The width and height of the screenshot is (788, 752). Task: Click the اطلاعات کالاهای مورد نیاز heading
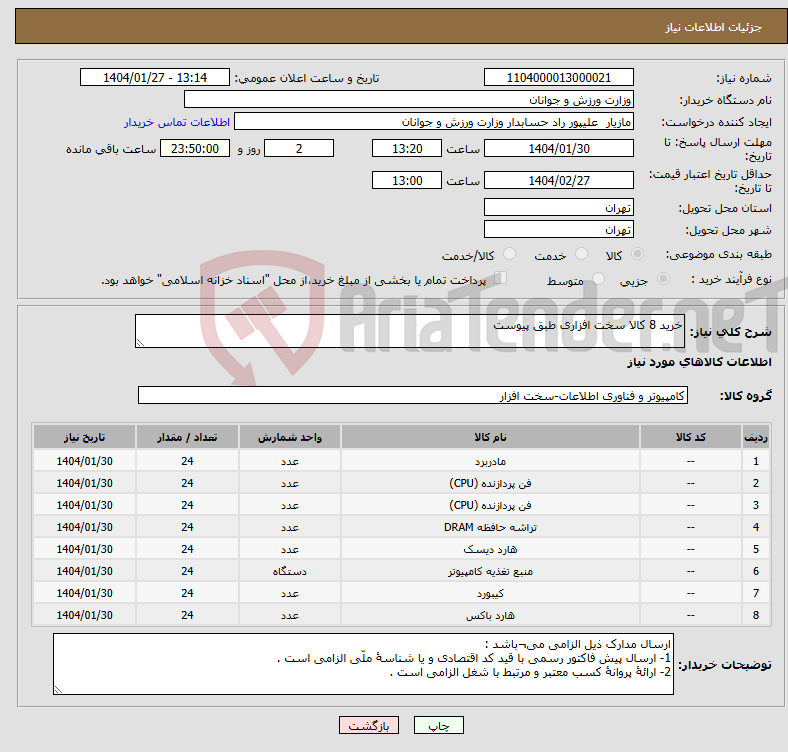(699, 362)
